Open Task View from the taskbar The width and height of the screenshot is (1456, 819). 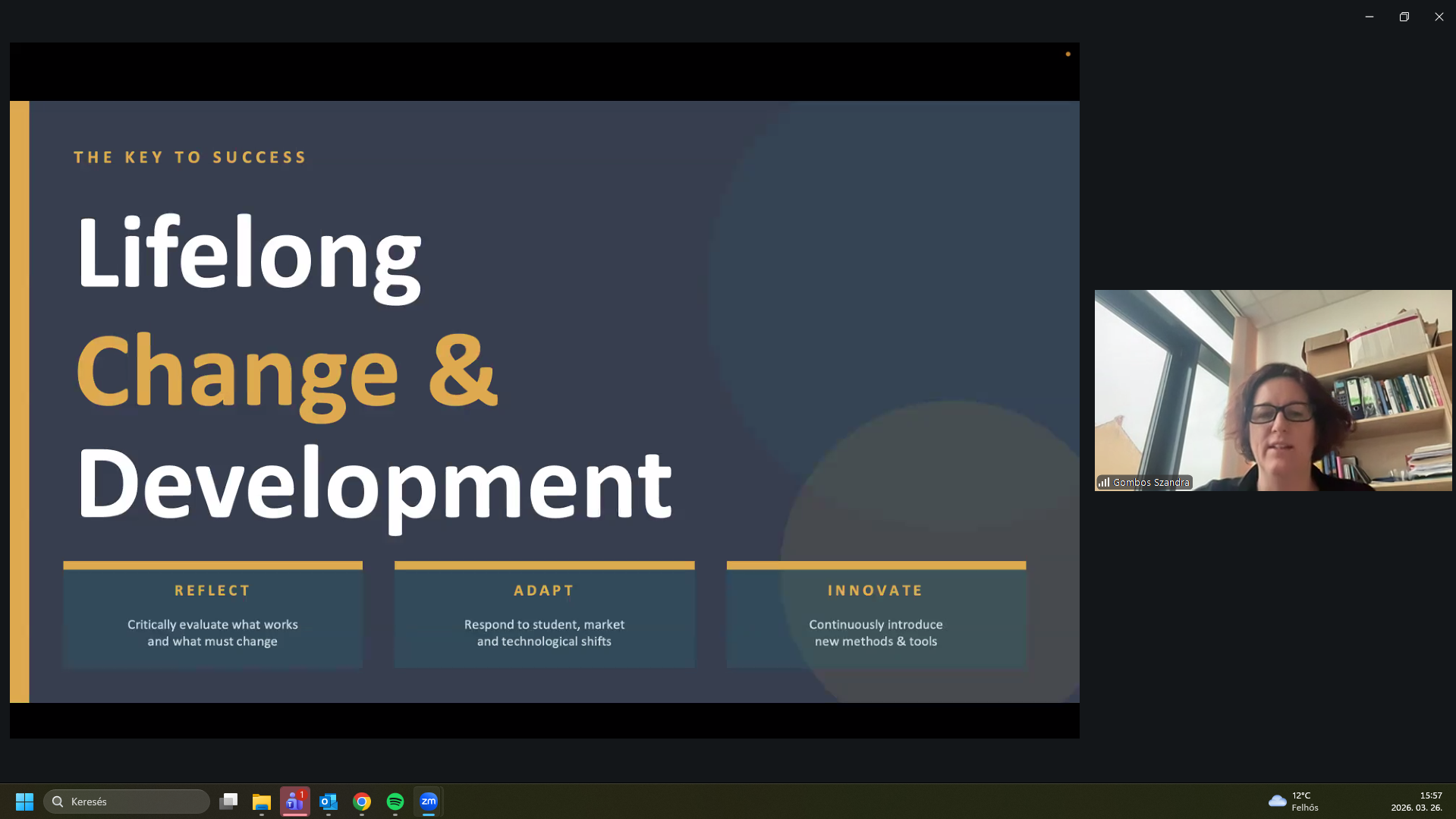pyautogui.click(x=228, y=802)
